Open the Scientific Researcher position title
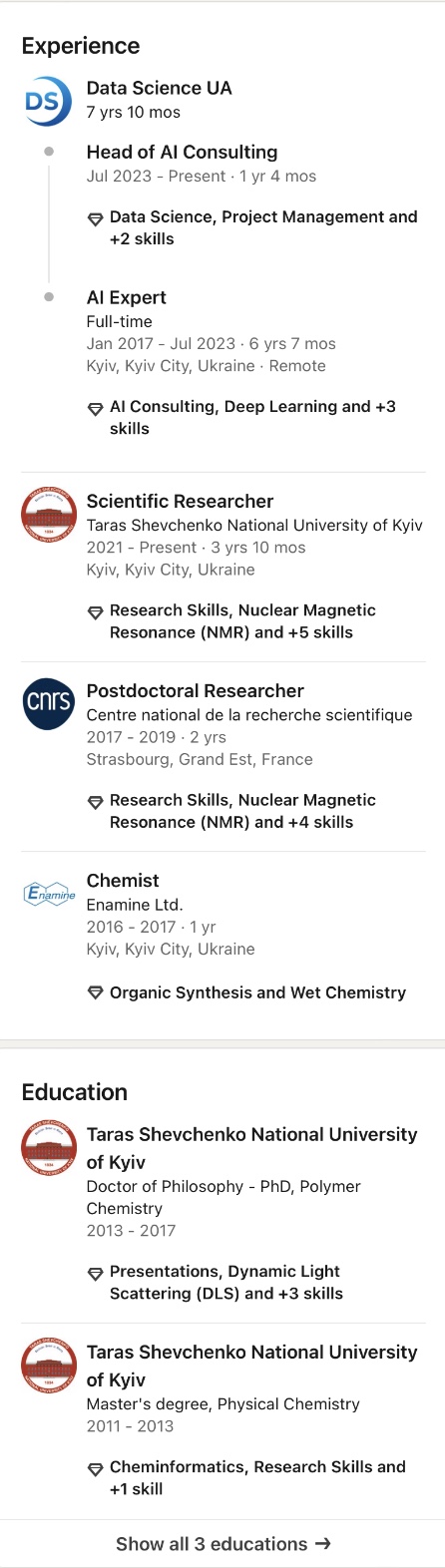This screenshot has width=445, height=1568. pyautogui.click(x=180, y=501)
